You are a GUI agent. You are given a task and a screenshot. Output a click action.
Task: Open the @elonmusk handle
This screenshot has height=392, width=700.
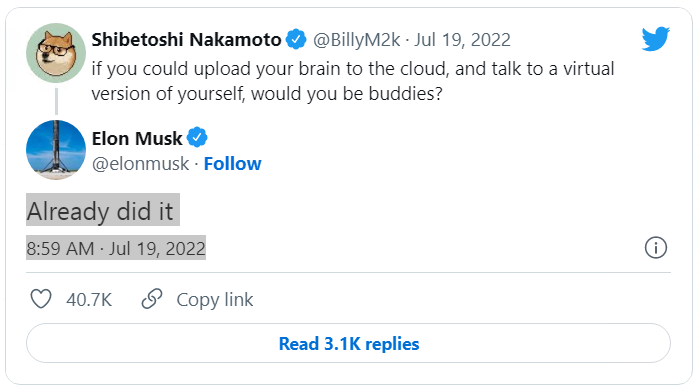[141, 164]
